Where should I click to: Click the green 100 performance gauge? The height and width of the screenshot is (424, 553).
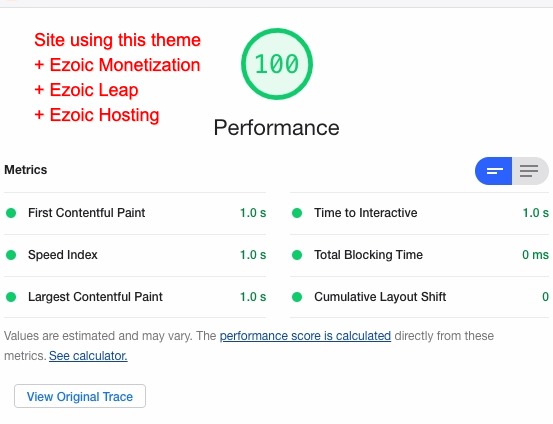(277, 64)
